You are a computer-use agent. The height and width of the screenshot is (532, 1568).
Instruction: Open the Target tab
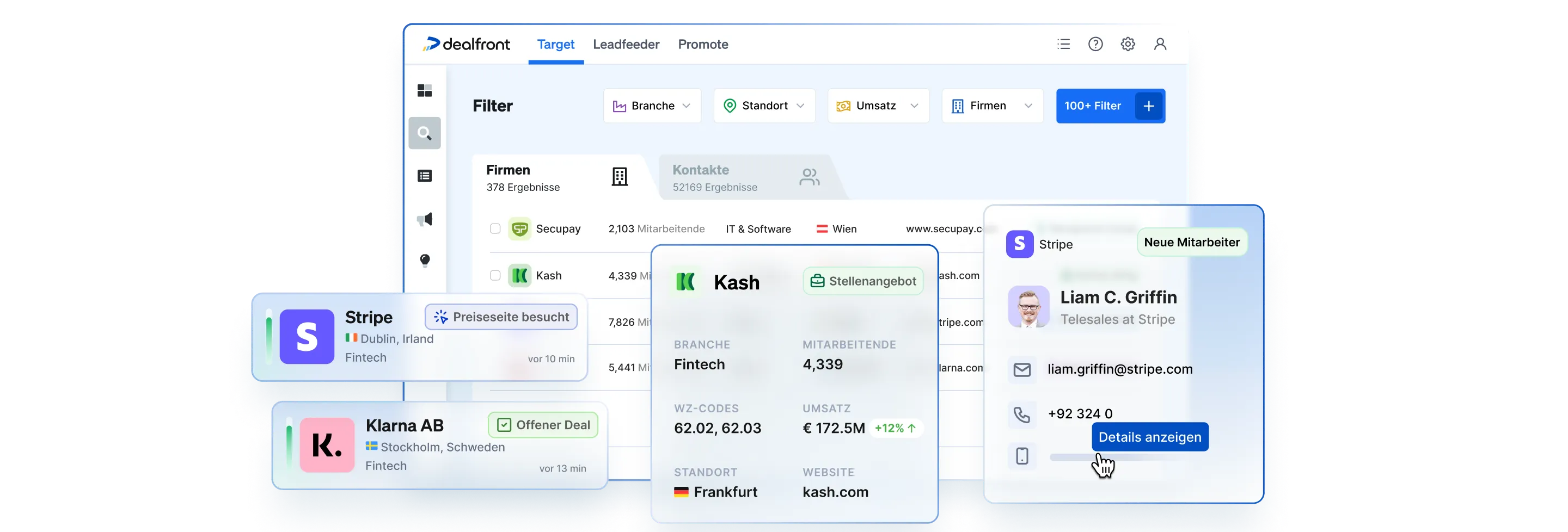(x=555, y=45)
